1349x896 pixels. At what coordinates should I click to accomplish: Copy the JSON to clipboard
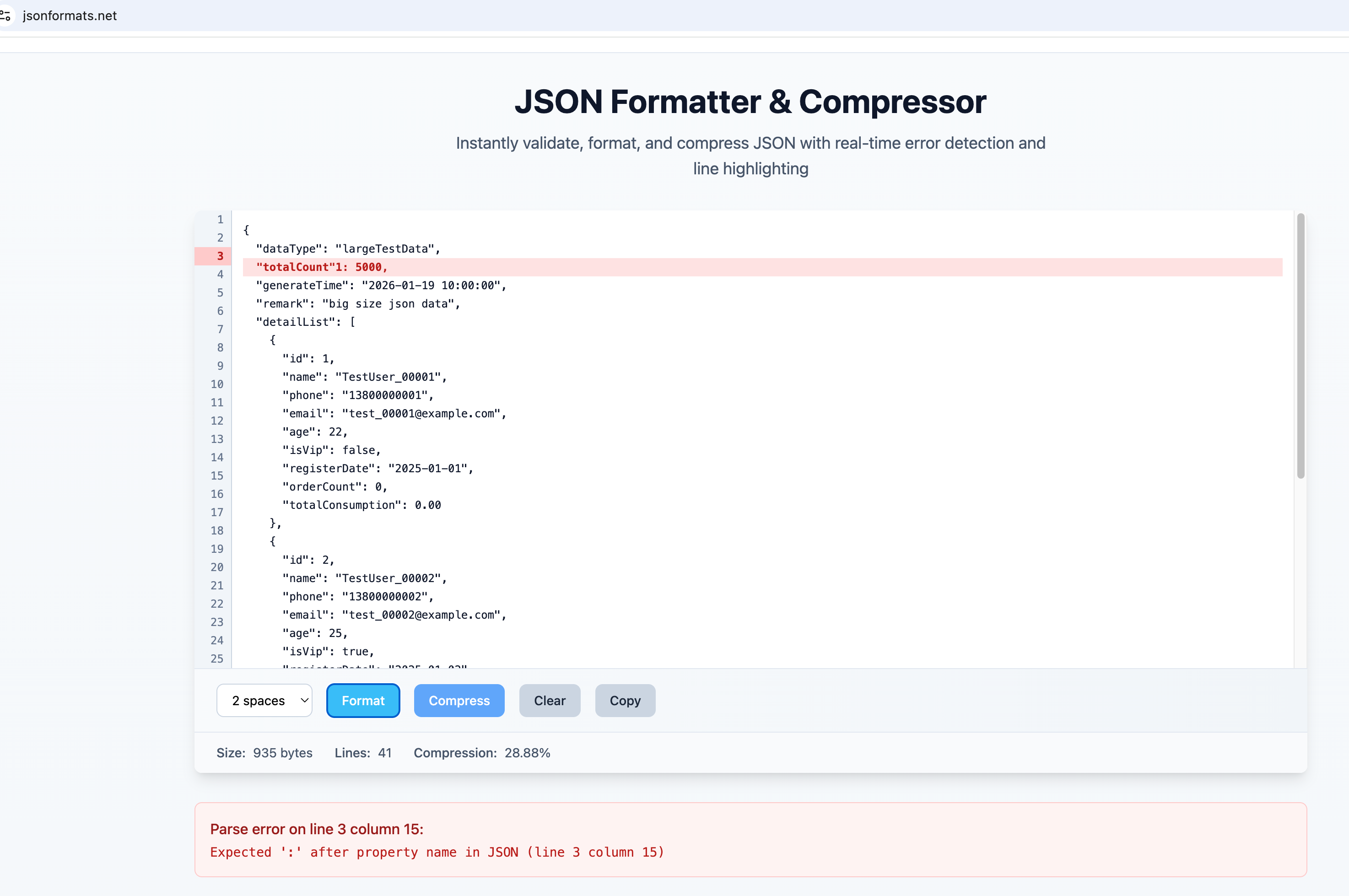click(625, 700)
